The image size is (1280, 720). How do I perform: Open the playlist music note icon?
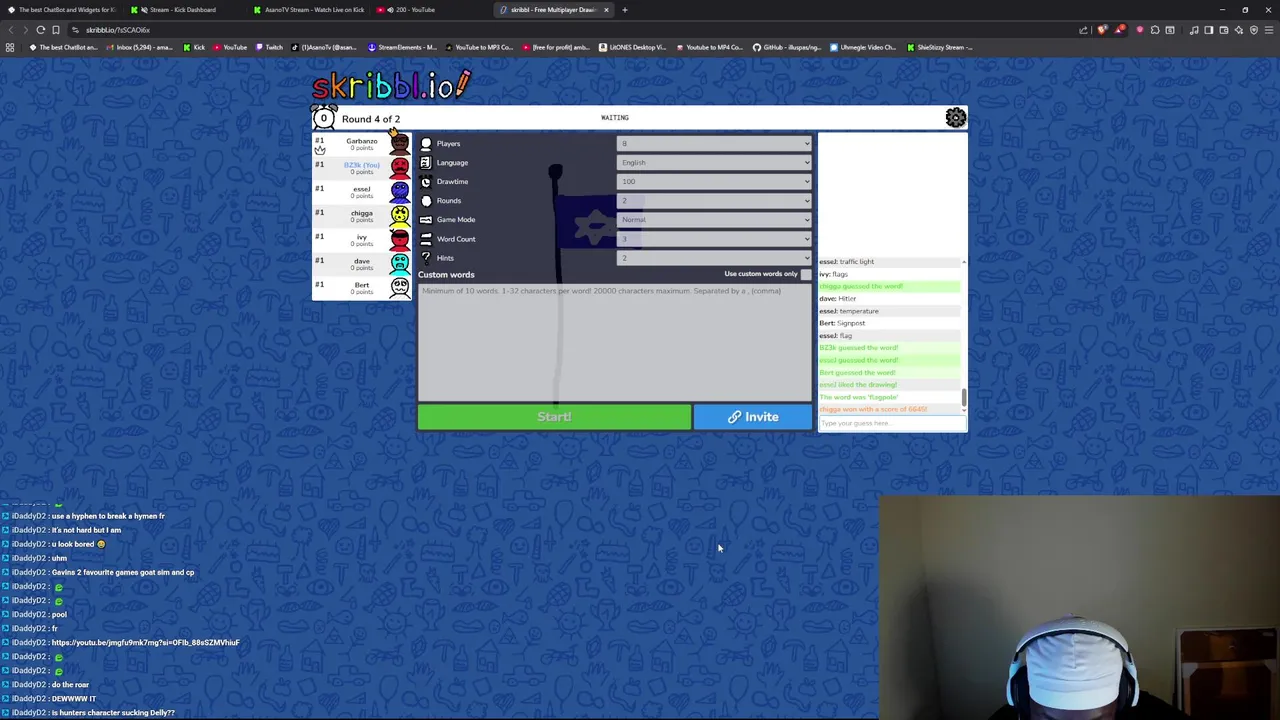pyautogui.click(x=1194, y=30)
